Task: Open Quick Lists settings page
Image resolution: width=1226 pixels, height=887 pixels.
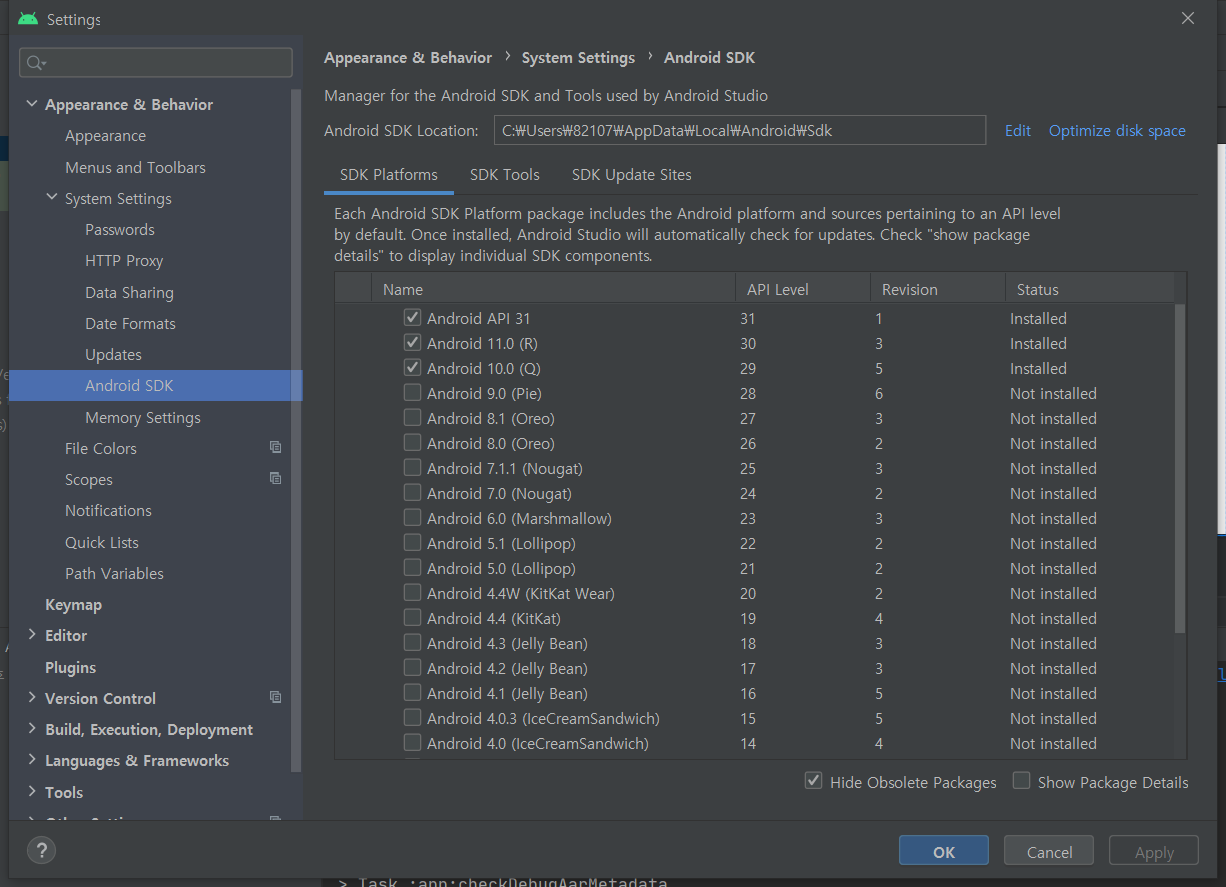Action: pos(102,542)
